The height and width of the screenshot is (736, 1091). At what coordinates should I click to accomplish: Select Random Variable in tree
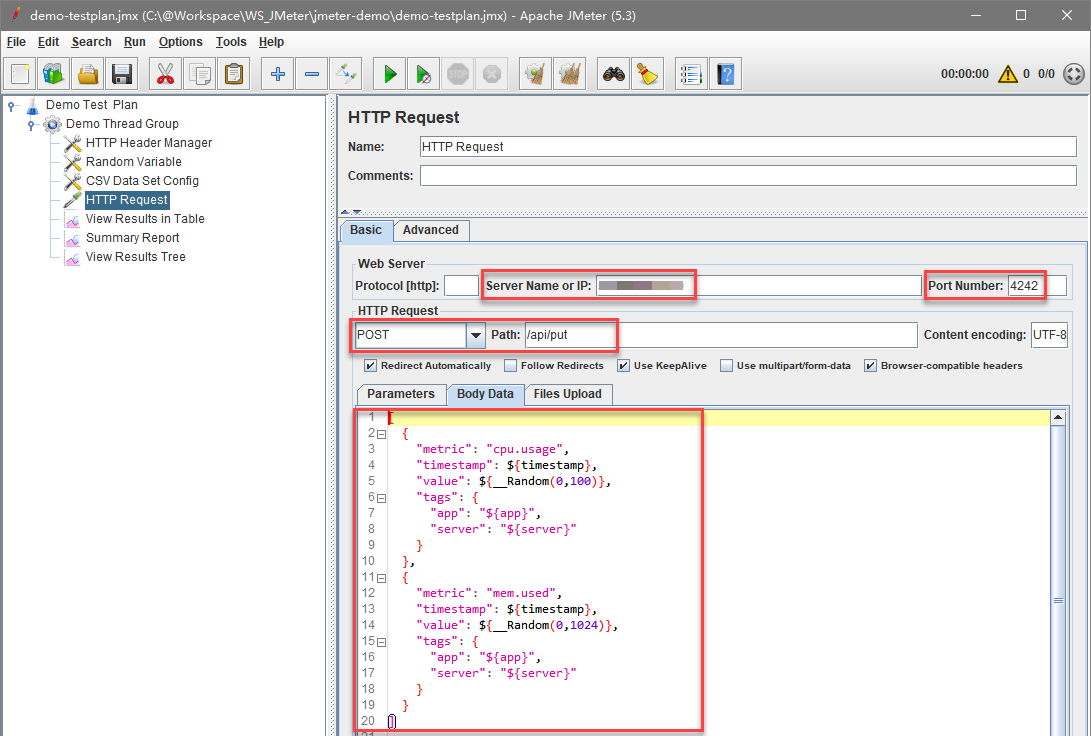click(x=134, y=161)
